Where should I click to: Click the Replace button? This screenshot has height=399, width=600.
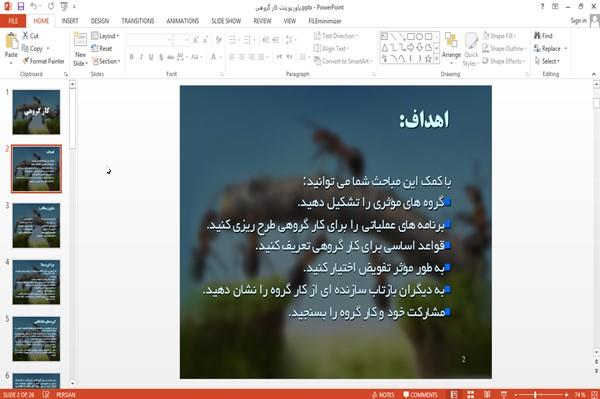click(550, 49)
